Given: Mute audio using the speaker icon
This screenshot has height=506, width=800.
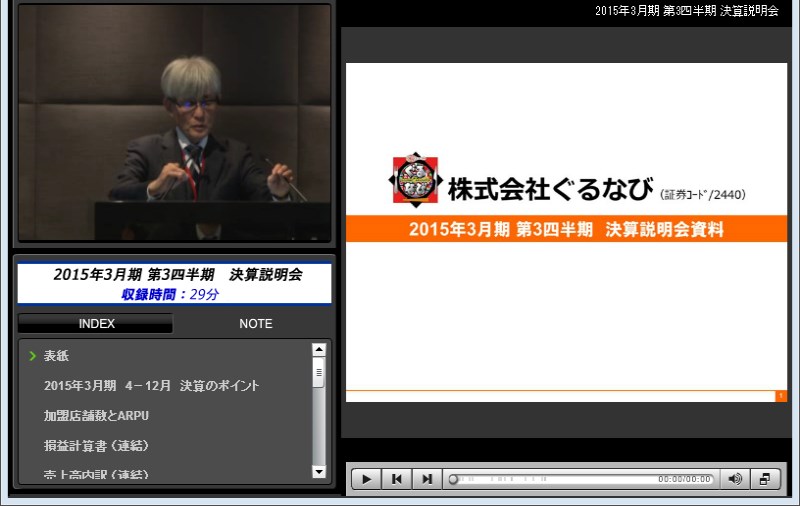Looking at the screenshot, I should click(735, 479).
